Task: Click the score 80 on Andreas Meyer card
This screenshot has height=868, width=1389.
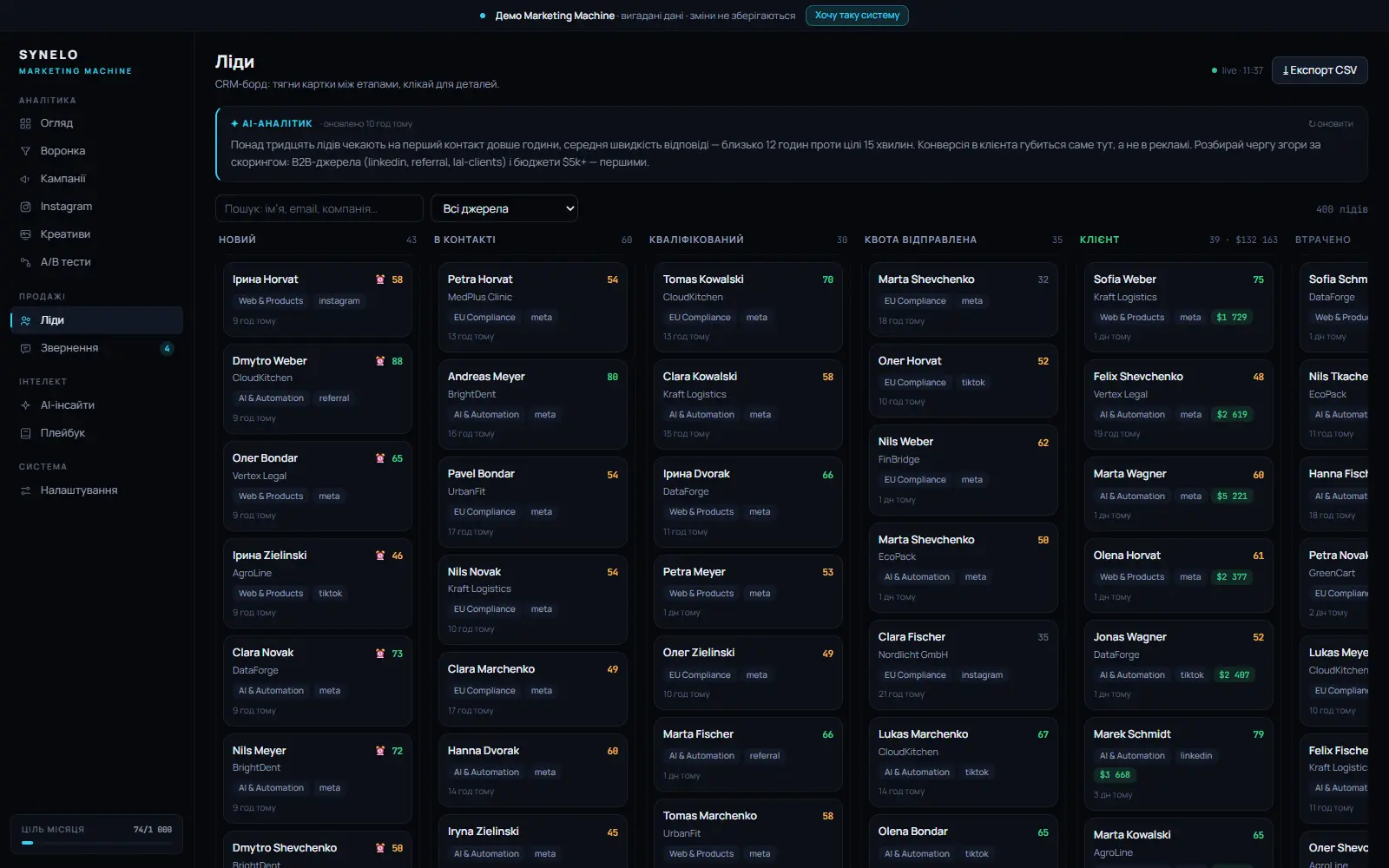Action: (x=613, y=377)
